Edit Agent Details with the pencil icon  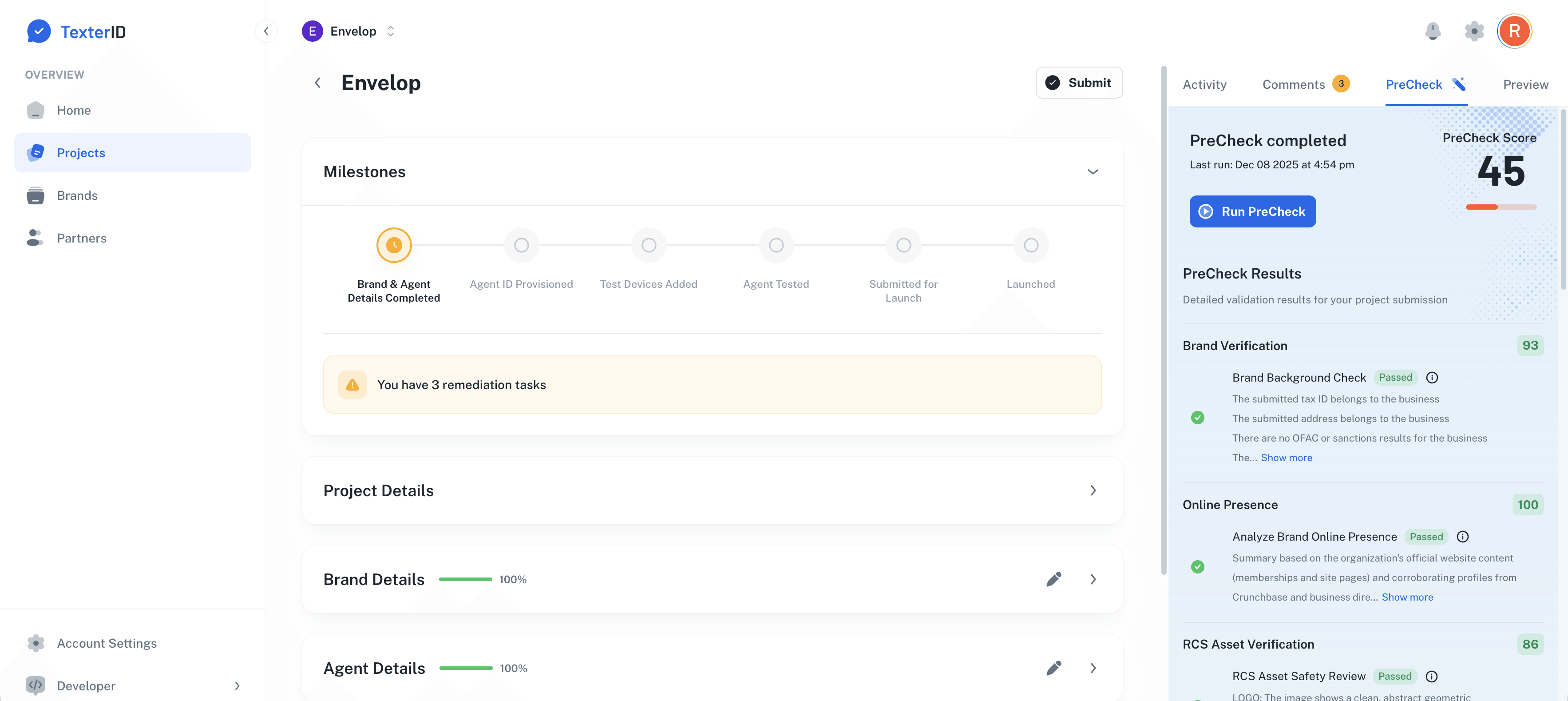coord(1053,668)
